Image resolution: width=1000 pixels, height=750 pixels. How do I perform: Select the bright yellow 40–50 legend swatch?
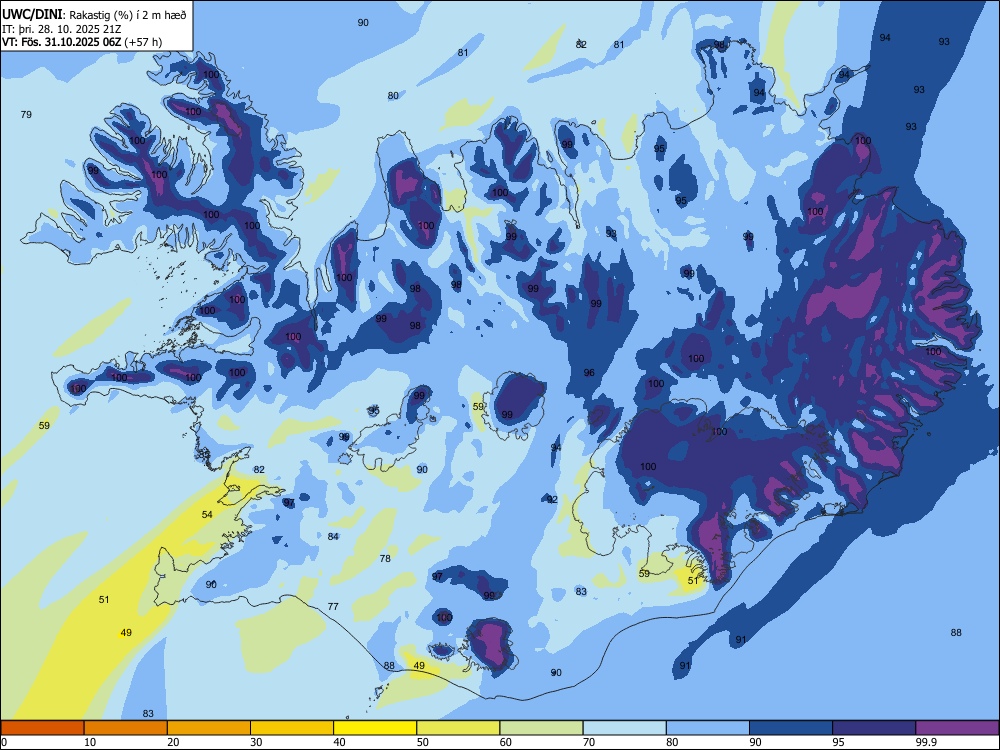(375, 728)
